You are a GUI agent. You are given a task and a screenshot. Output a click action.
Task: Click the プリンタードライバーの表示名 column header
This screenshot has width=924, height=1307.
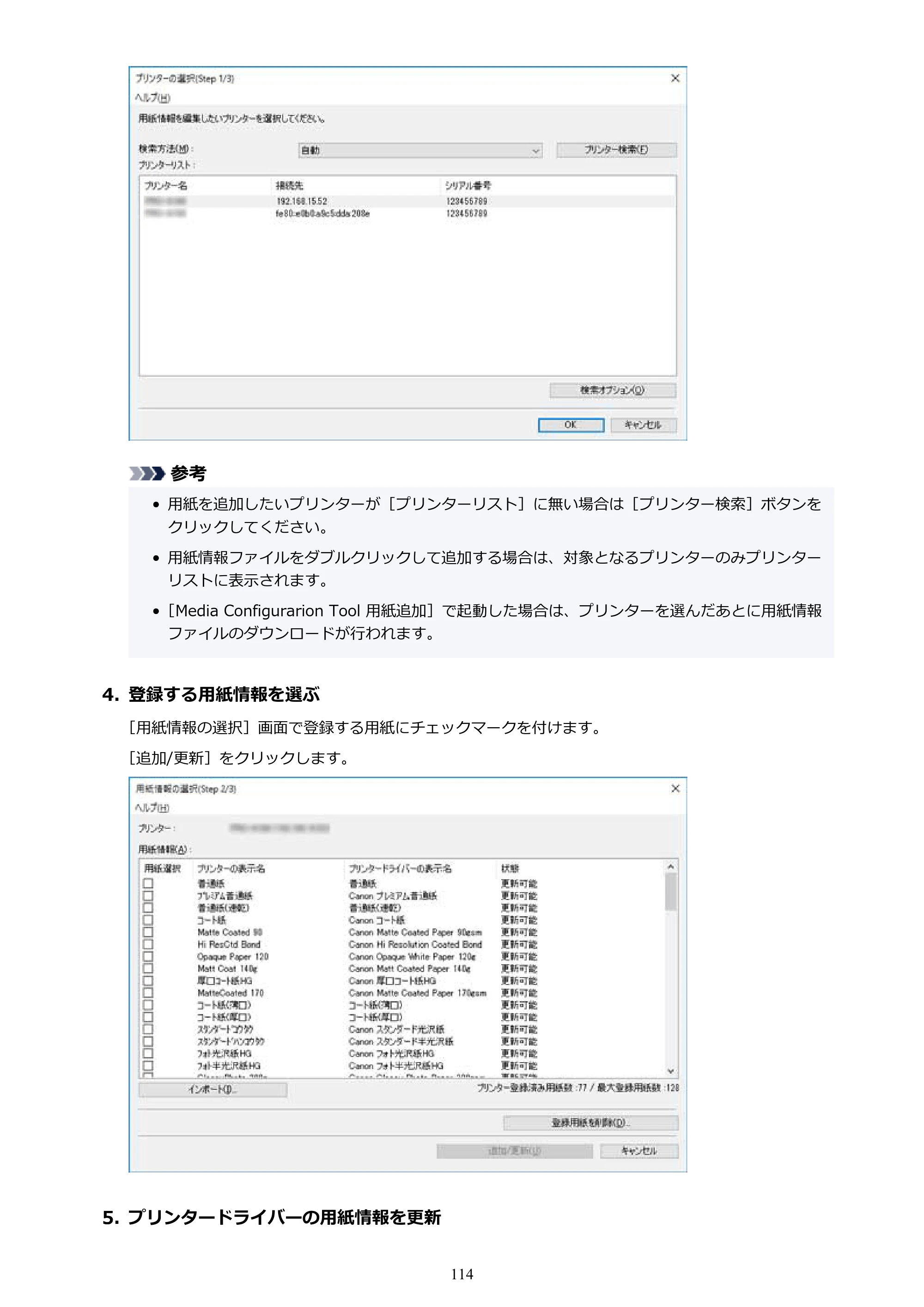tap(400, 869)
